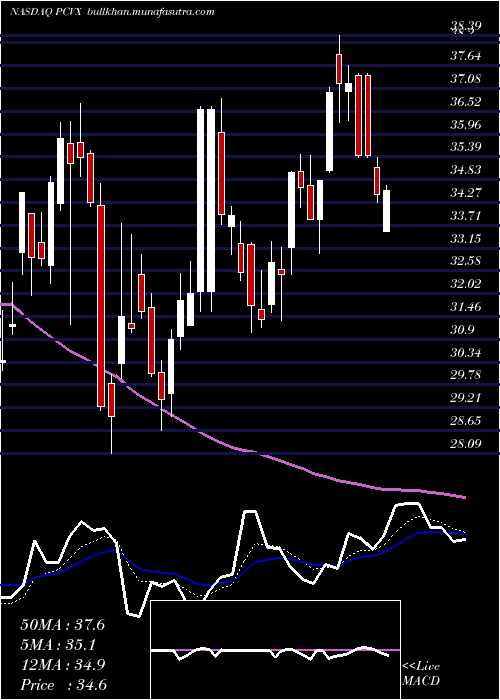The height and width of the screenshot is (700, 500).
Task: Click the 31.46 price axis label
Action: (x=466, y=307)
